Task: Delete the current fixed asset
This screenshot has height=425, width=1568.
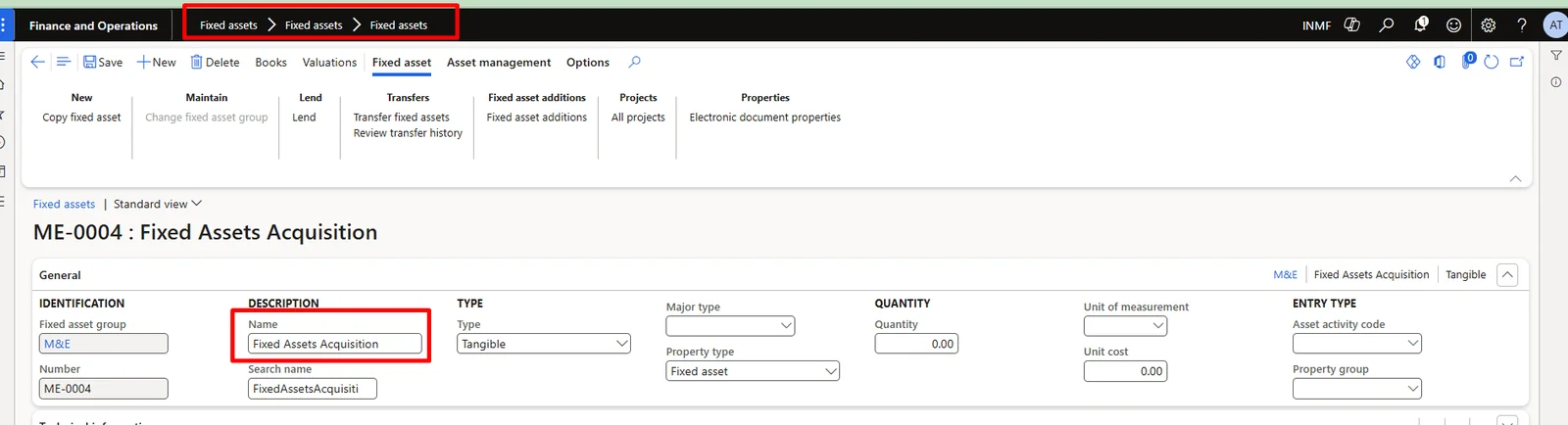Action: tap(215, 62)
